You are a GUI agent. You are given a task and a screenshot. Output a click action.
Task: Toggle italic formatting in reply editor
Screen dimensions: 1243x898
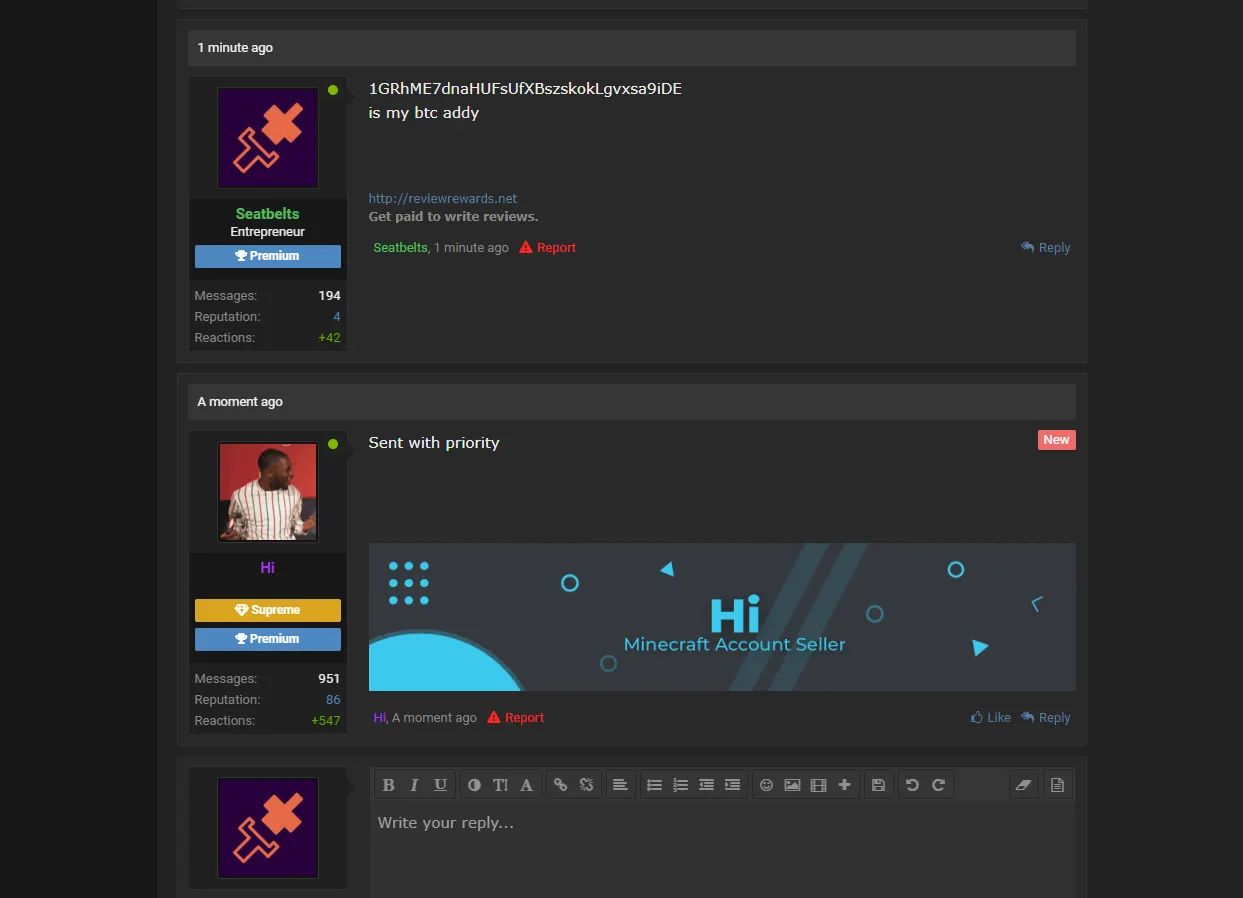[414, 785]
